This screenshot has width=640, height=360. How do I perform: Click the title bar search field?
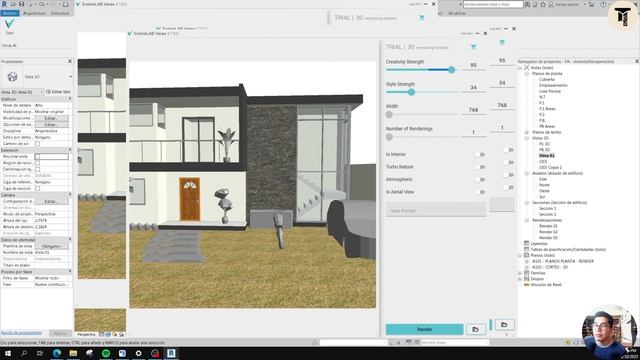pyautogui.click(x=493, y=4)
